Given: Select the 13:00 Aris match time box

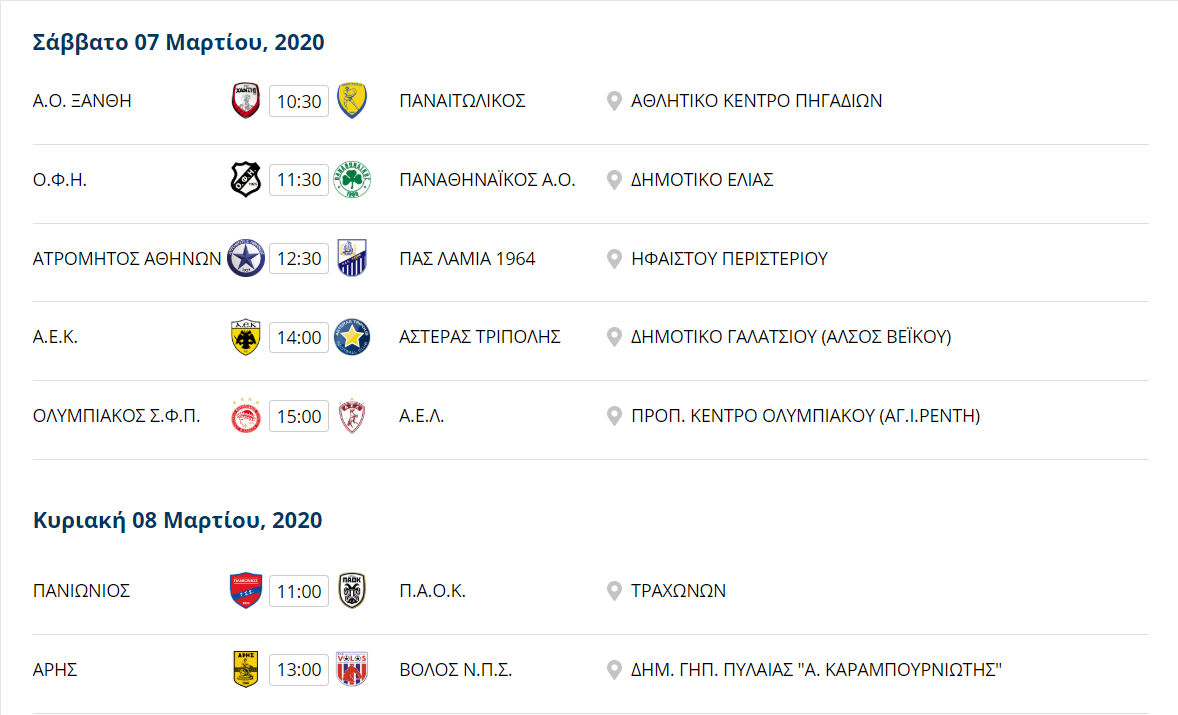Looking at the screenshot, I should 299,670.
